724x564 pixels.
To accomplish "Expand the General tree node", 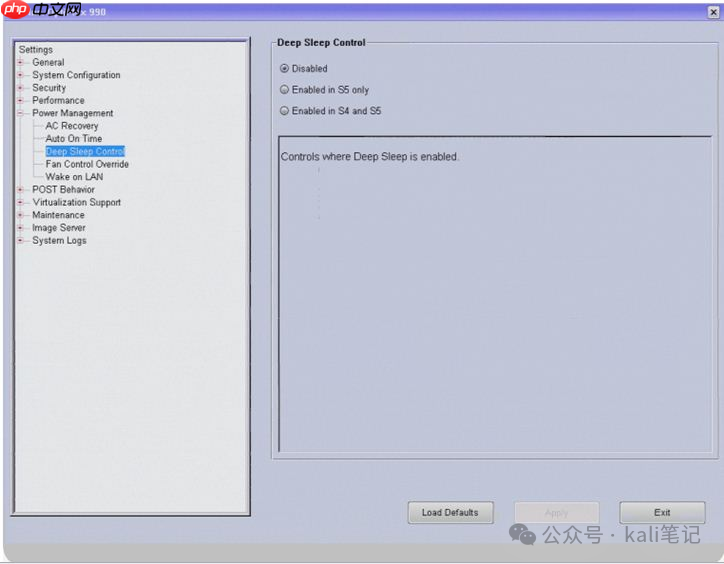I will (x=20, y=62).
